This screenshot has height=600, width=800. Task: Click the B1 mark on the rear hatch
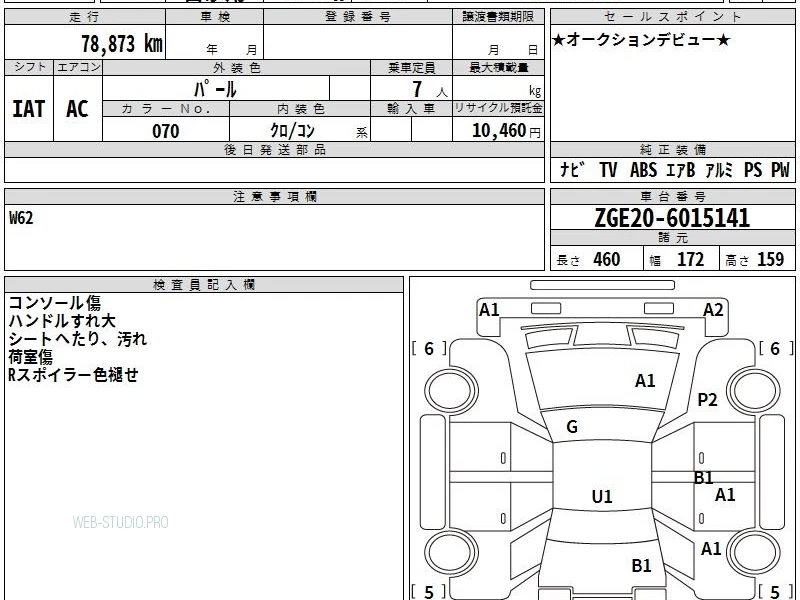pos(641,565)
